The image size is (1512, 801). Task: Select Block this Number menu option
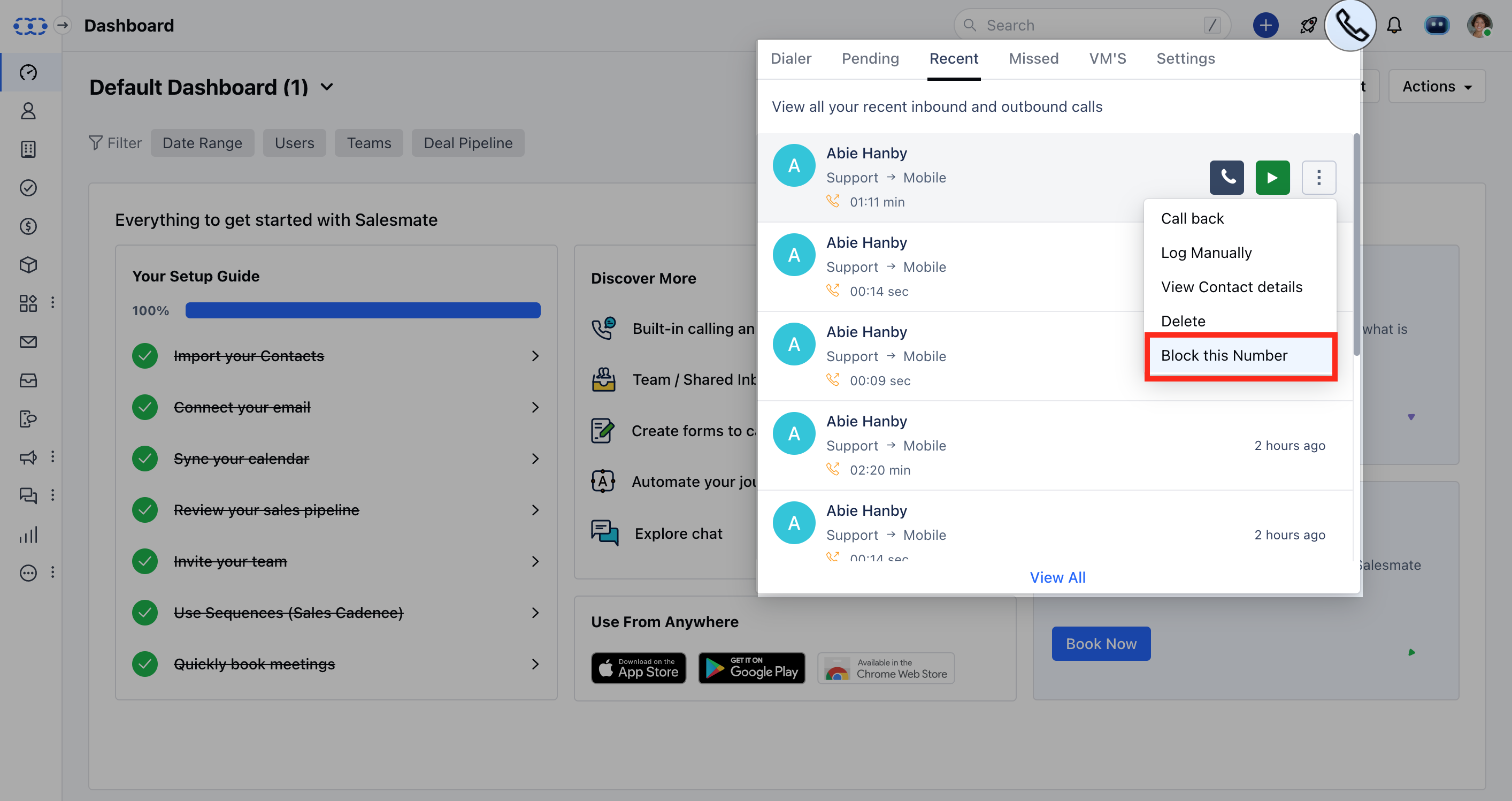point(1224,355)
